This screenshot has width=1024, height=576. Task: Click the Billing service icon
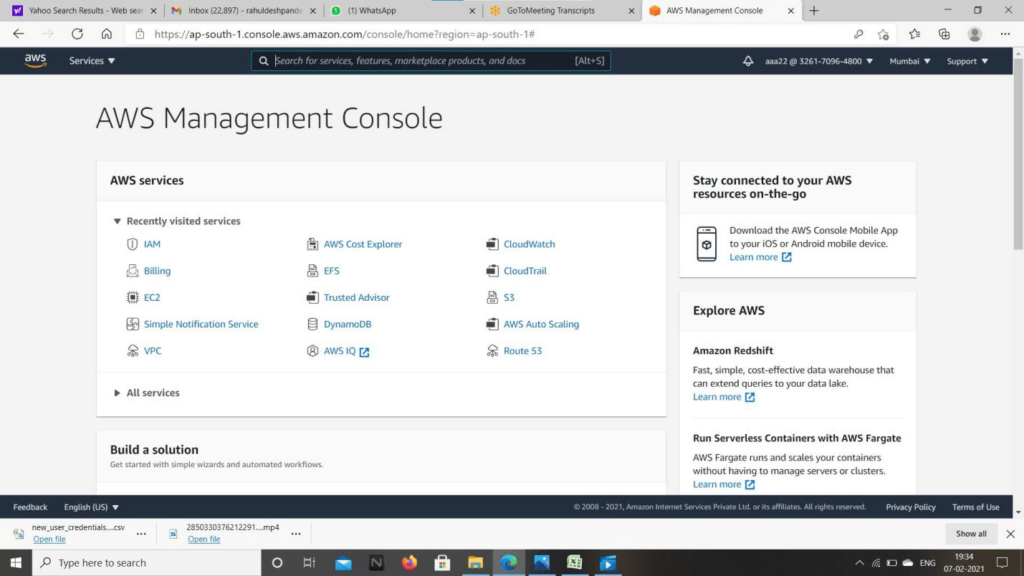coord(133,270)
